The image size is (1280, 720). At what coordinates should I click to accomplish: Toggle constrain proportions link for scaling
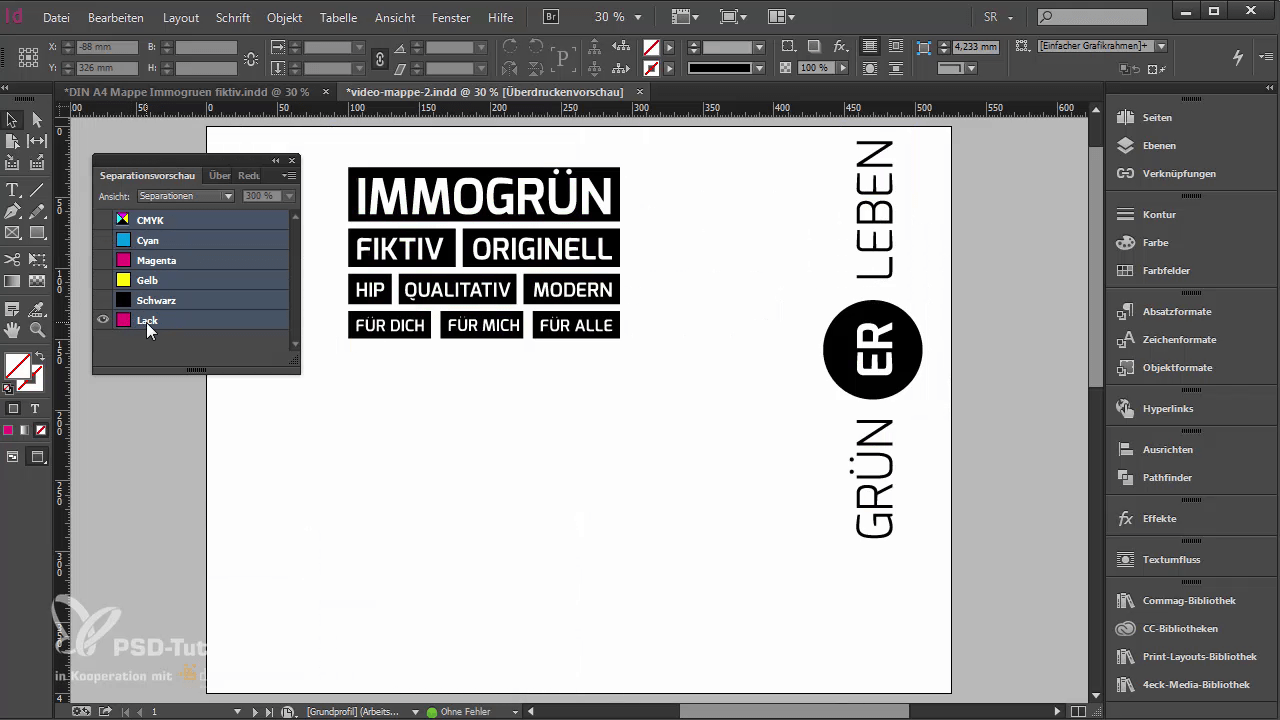379,58
